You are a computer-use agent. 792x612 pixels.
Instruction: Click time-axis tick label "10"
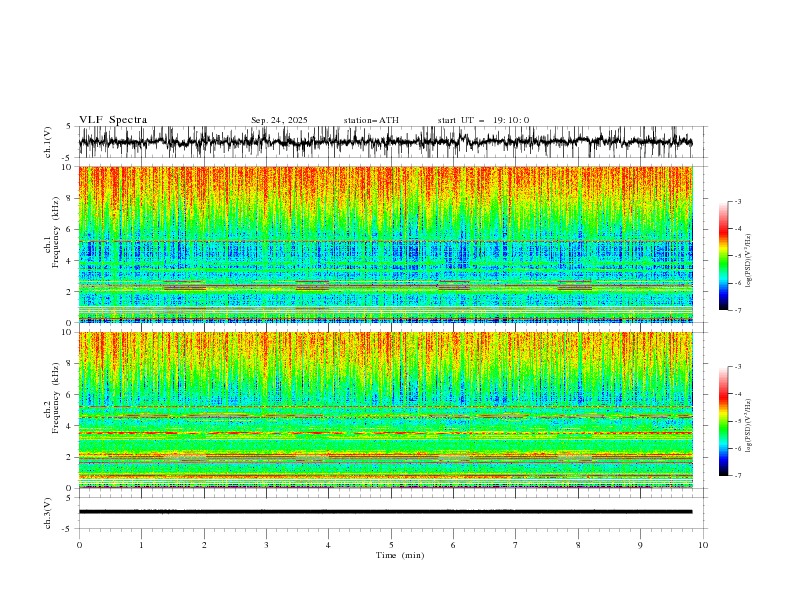pos(703,545)
